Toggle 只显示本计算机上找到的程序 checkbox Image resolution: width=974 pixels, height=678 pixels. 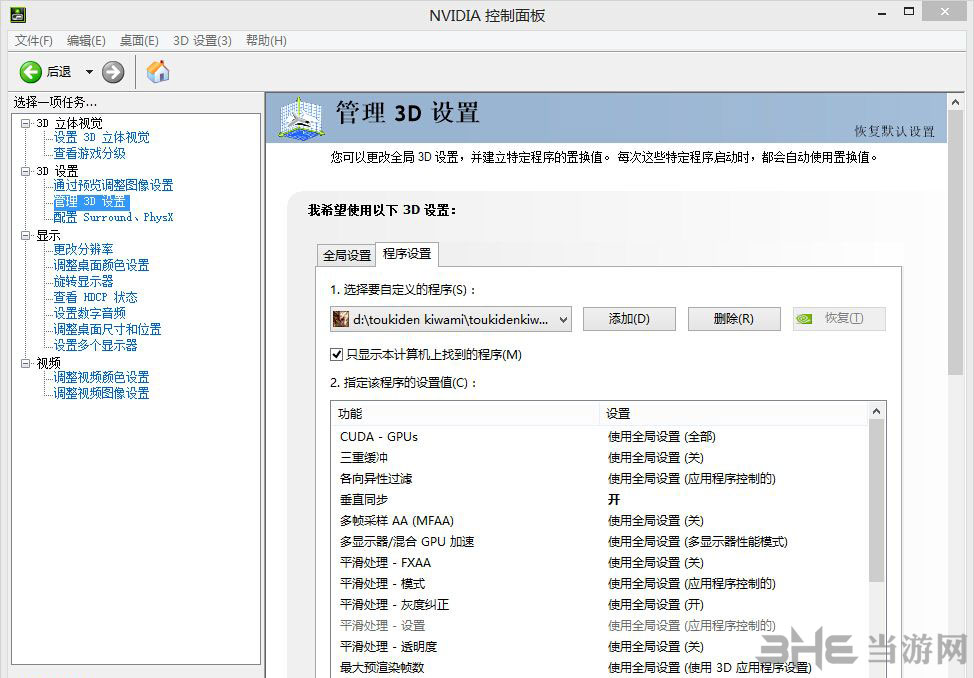pyautogui.click(x=336, y=355)
